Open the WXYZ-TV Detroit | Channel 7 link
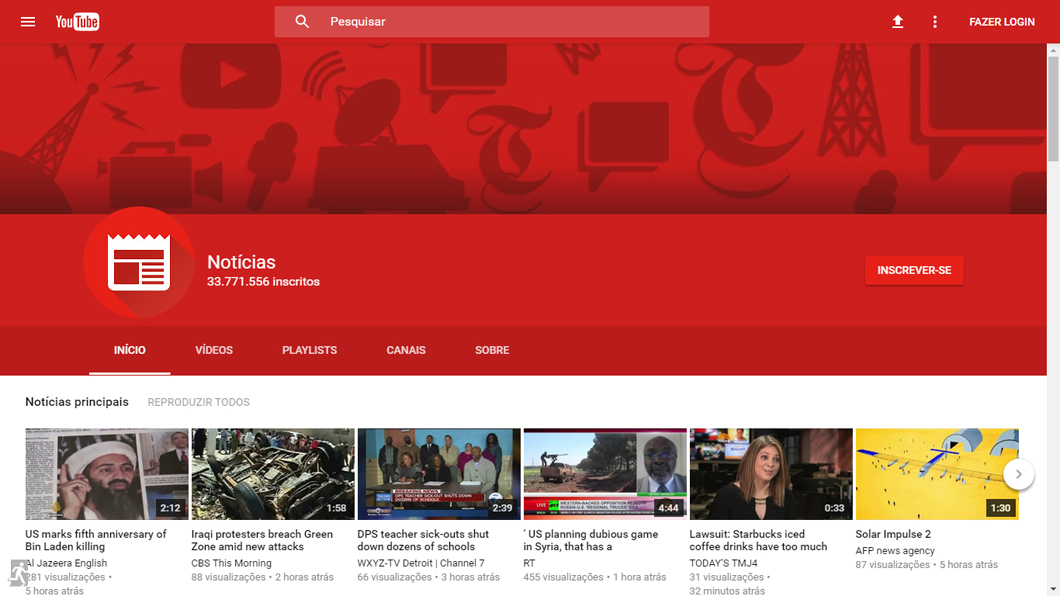Screen dimensions: 1060x596 421,563
